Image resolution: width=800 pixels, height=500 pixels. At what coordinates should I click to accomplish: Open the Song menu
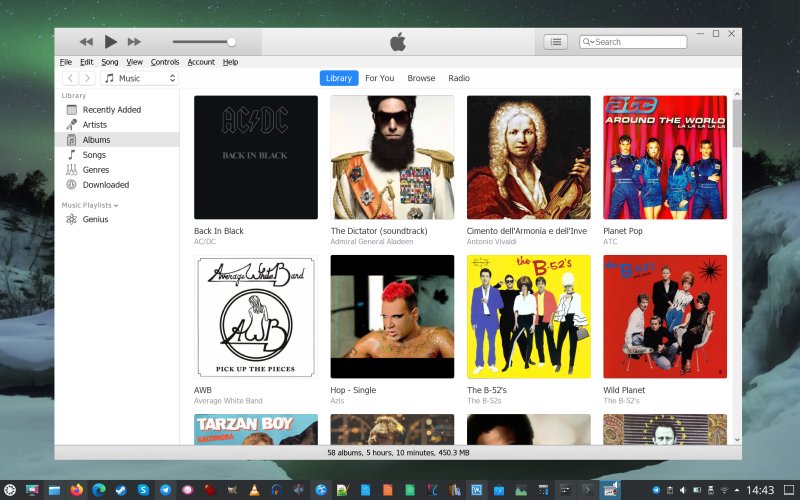coord(110,62)
